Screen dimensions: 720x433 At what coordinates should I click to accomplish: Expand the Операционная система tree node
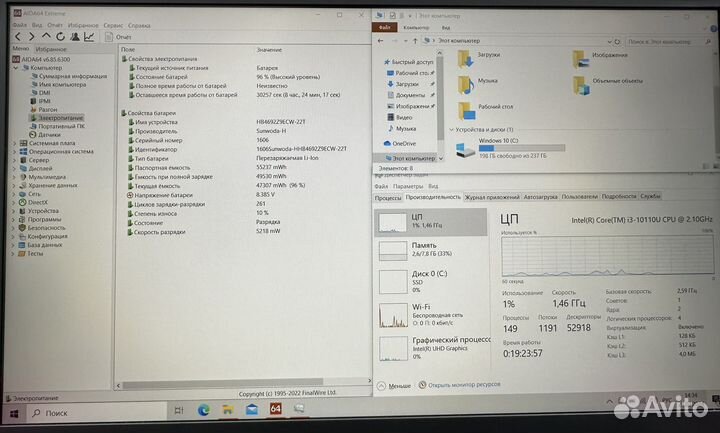pyautogui.click(x=13, y=152)
